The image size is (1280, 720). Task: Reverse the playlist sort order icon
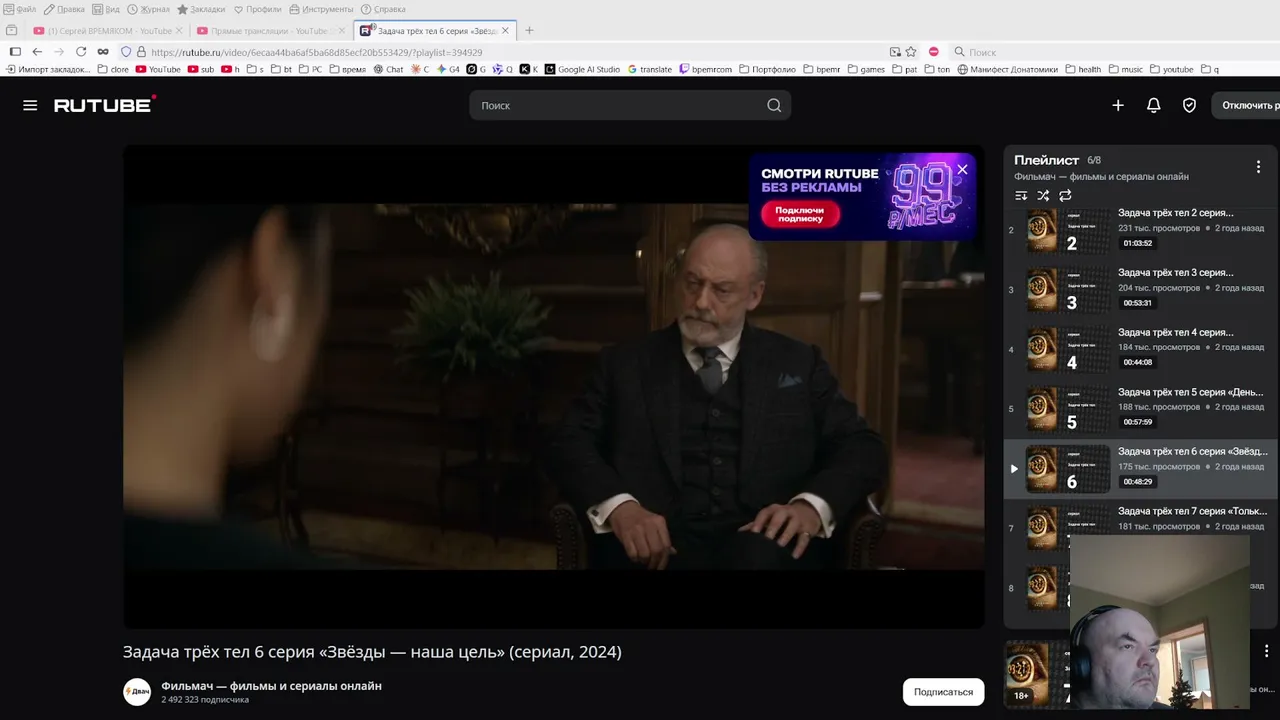pos(1021,196)
